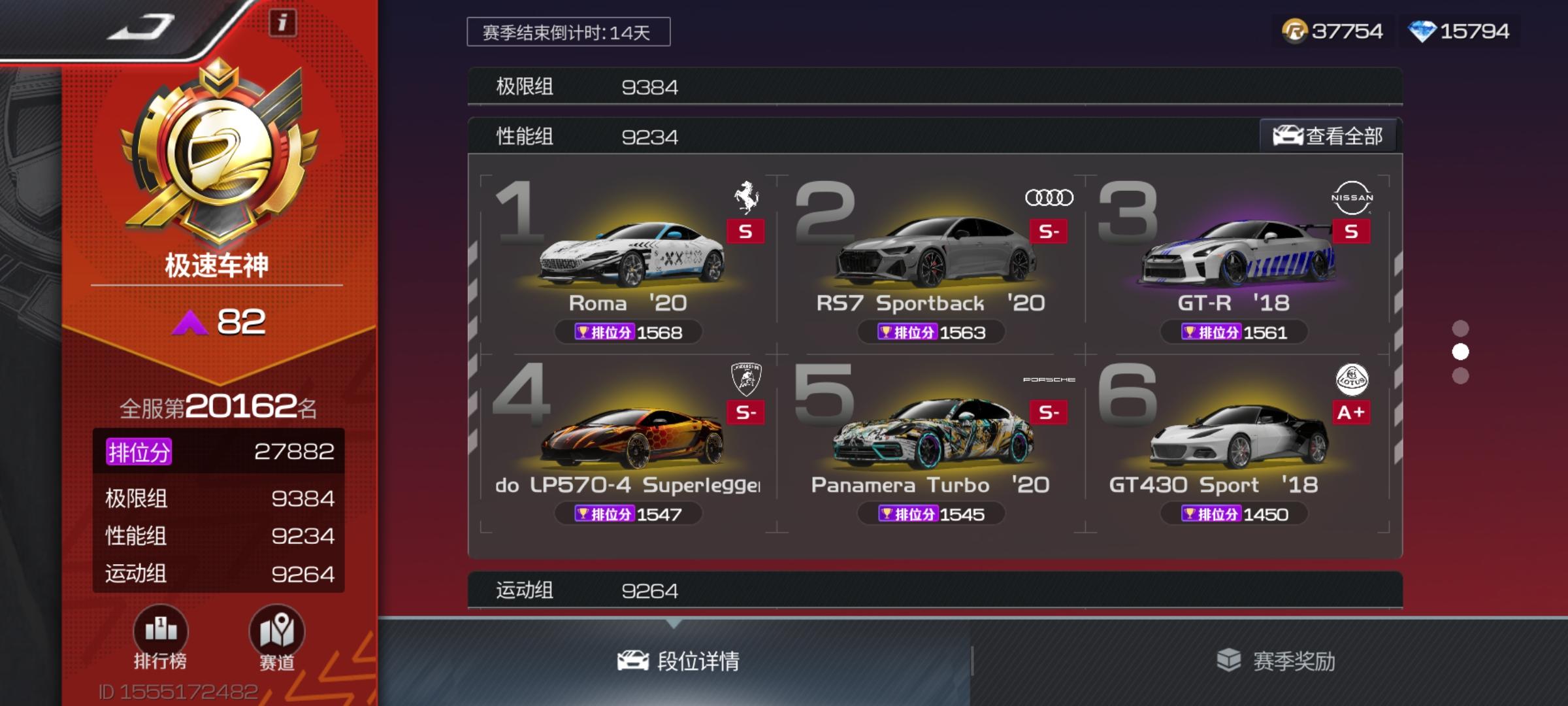Screen dimensions: 1568x706
Task: Click the Lotus logo on GT430 card
Action: (x=1352, y=379)
